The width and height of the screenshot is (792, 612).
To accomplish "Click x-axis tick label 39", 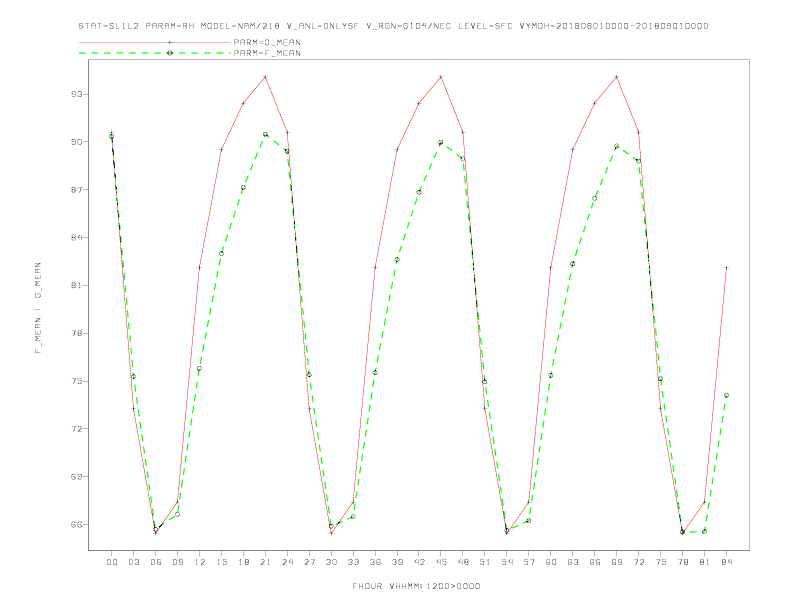I will click(x=397, y=562).
